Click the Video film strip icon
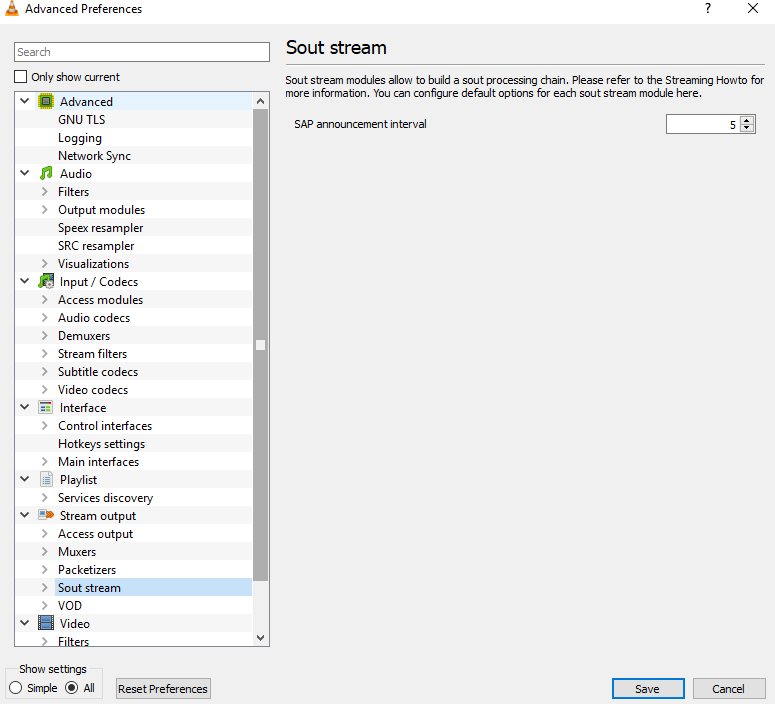Screen dimensions: 775x704 (x=46, y=623)
